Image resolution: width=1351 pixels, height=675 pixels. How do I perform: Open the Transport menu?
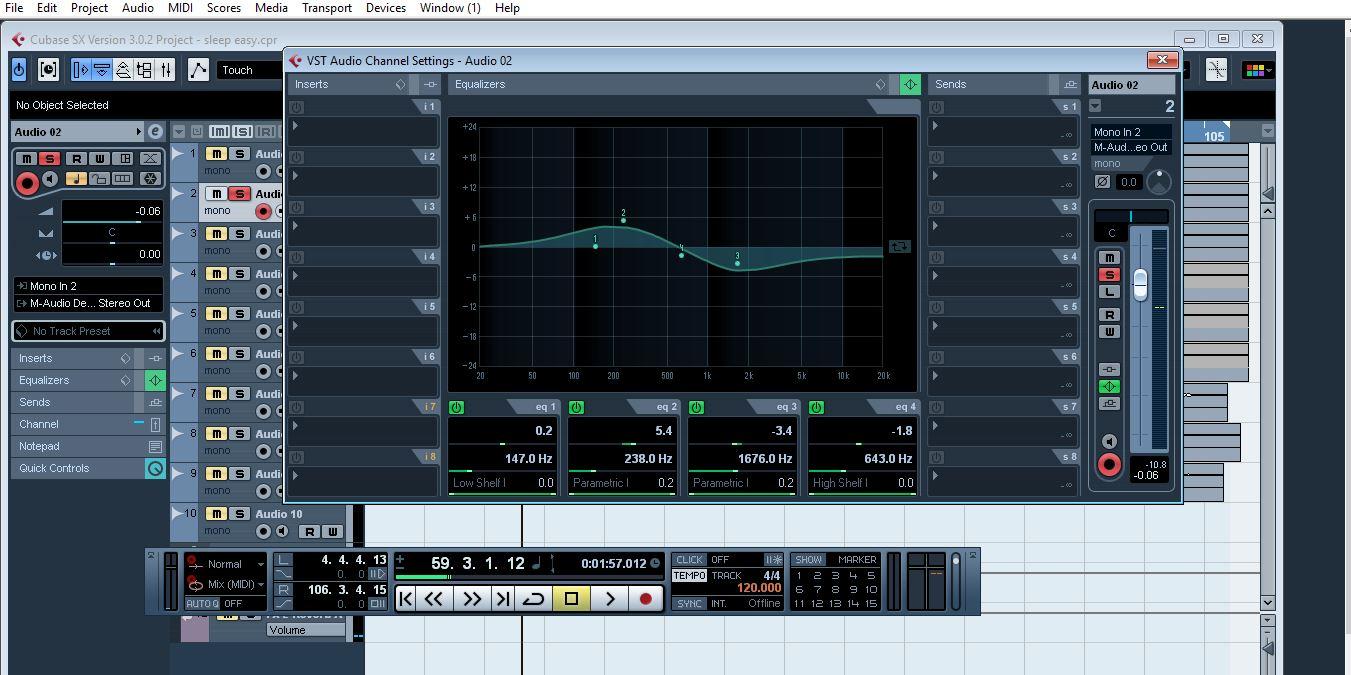[x=326, y=8]
